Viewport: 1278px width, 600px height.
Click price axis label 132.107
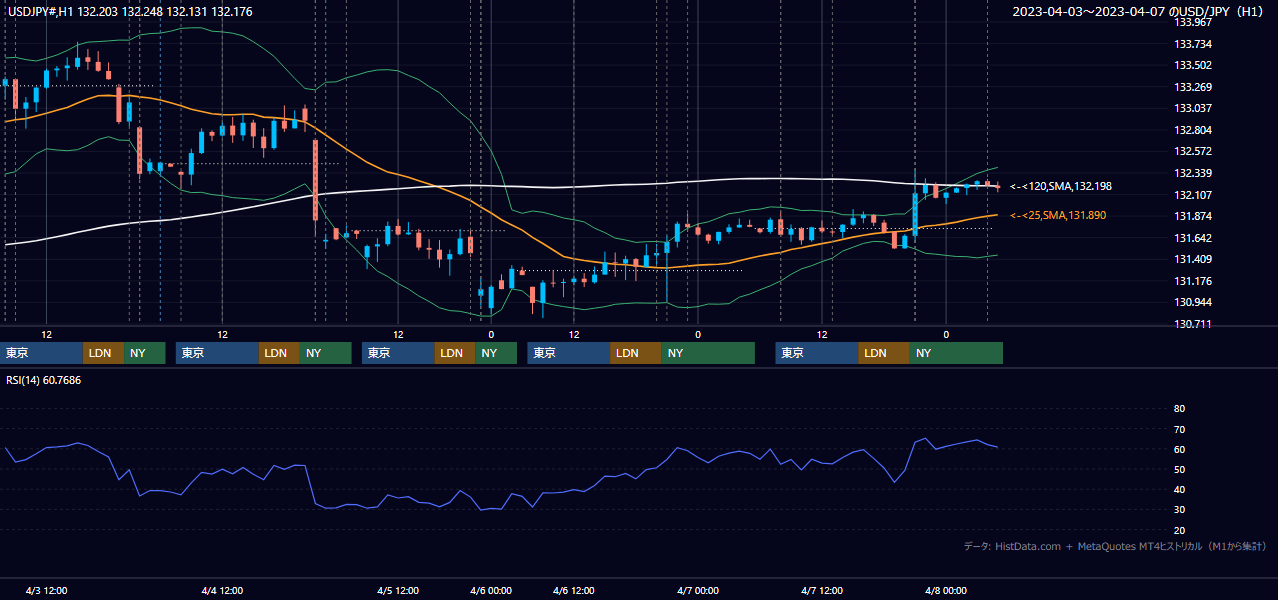pyautogui.click(x=1192, y=195)
